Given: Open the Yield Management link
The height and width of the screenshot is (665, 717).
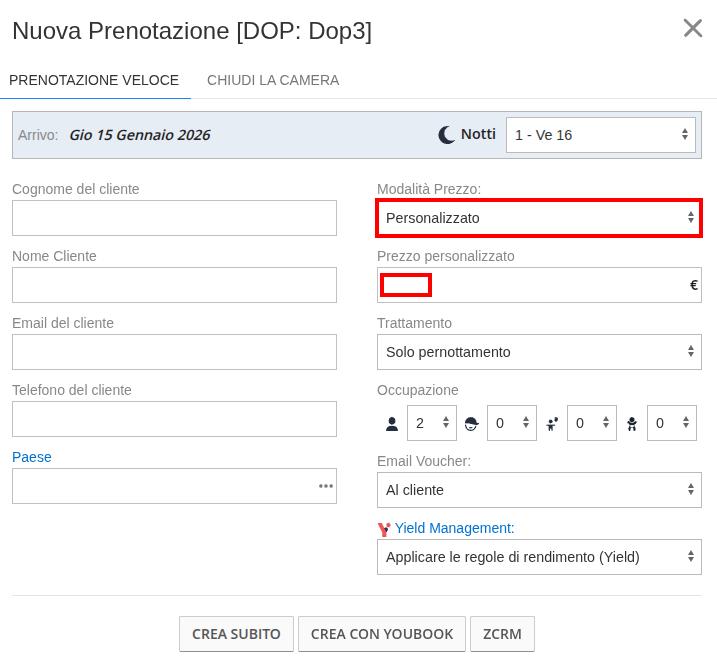Looking at the screenshot, I should 454,528.
